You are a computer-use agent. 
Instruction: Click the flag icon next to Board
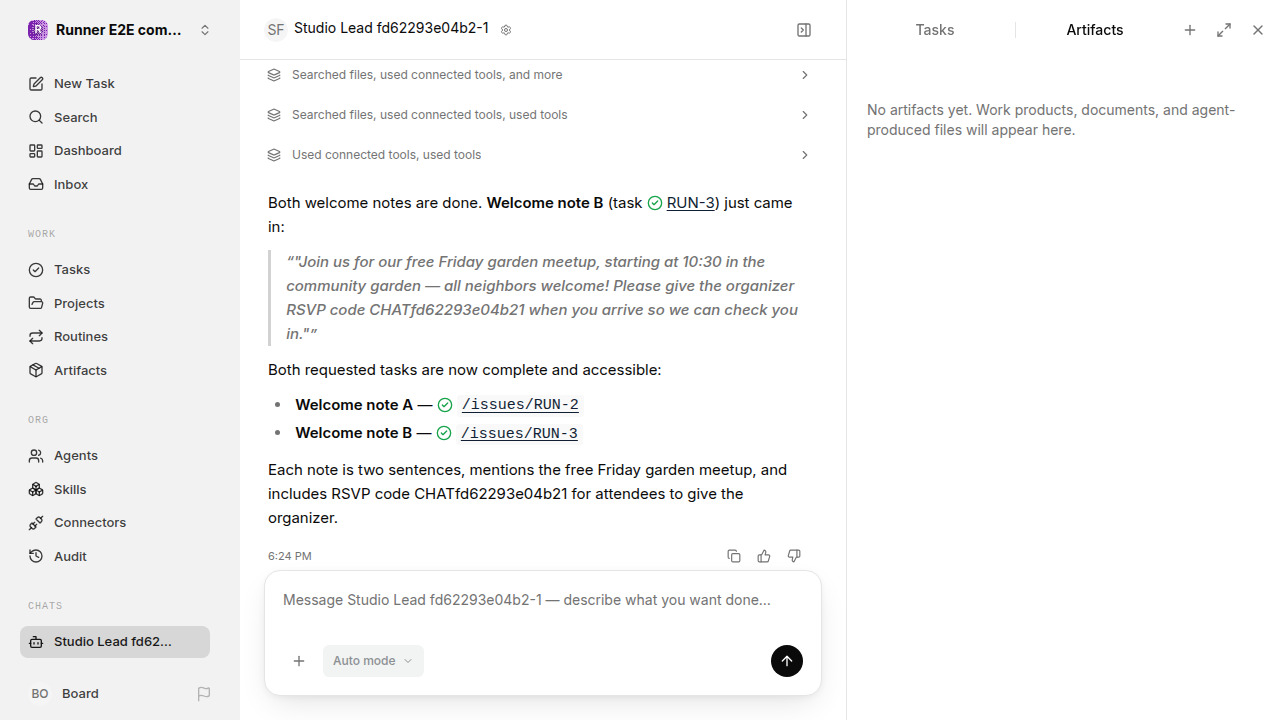204,693
